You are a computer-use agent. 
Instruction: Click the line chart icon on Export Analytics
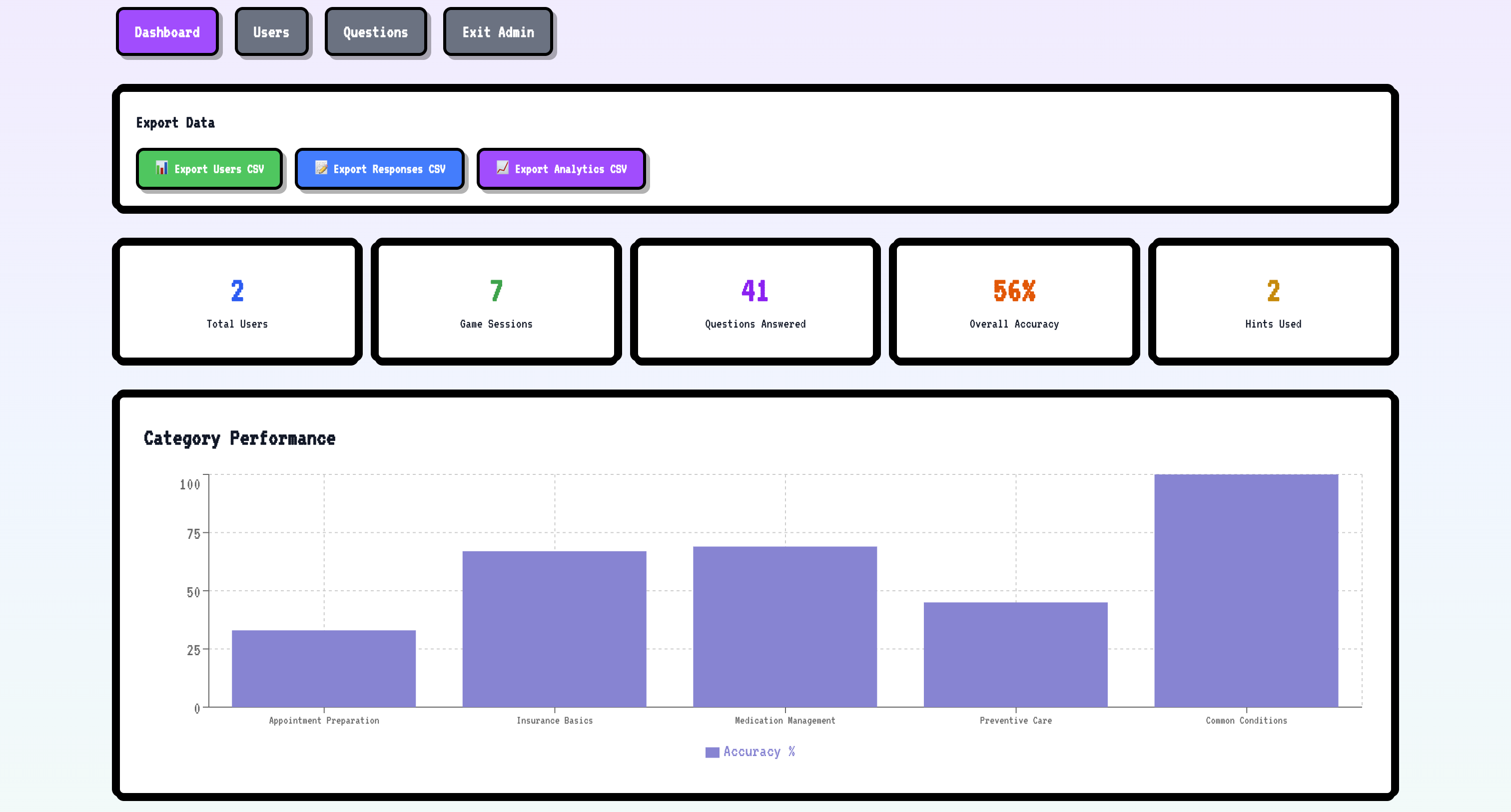tap(503, 168)
